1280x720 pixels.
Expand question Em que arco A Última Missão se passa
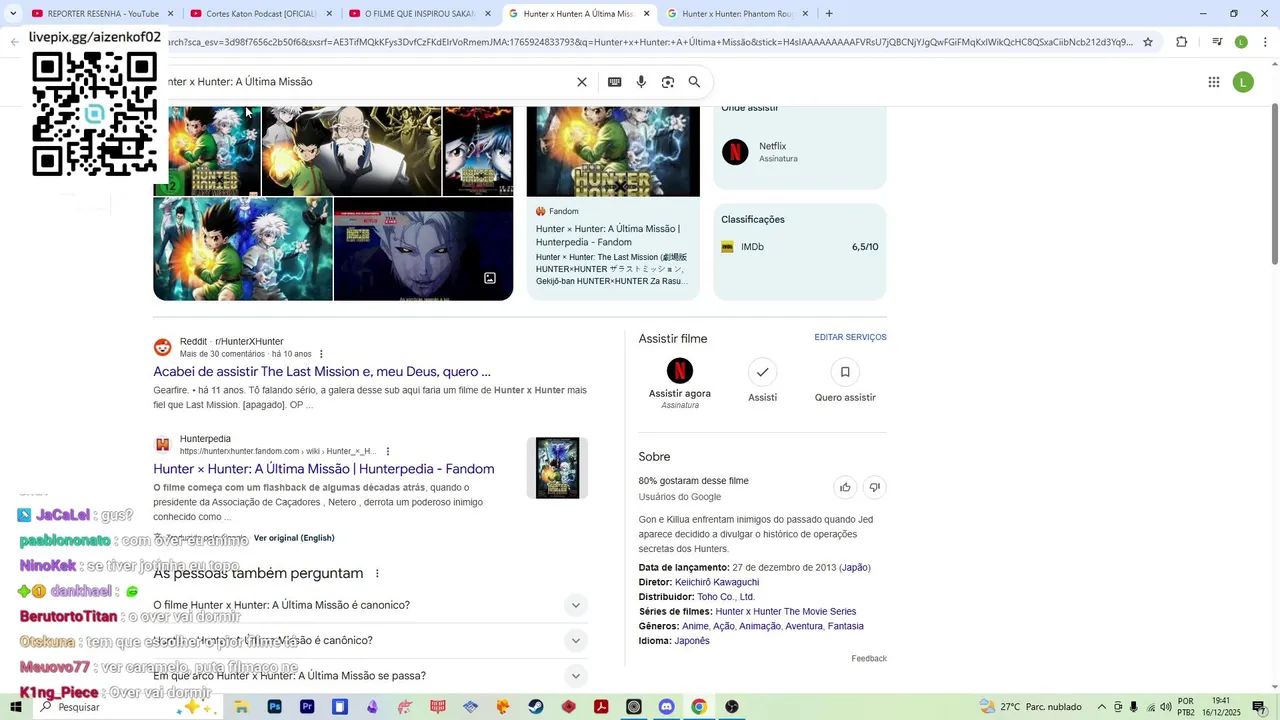click(370, 676)
